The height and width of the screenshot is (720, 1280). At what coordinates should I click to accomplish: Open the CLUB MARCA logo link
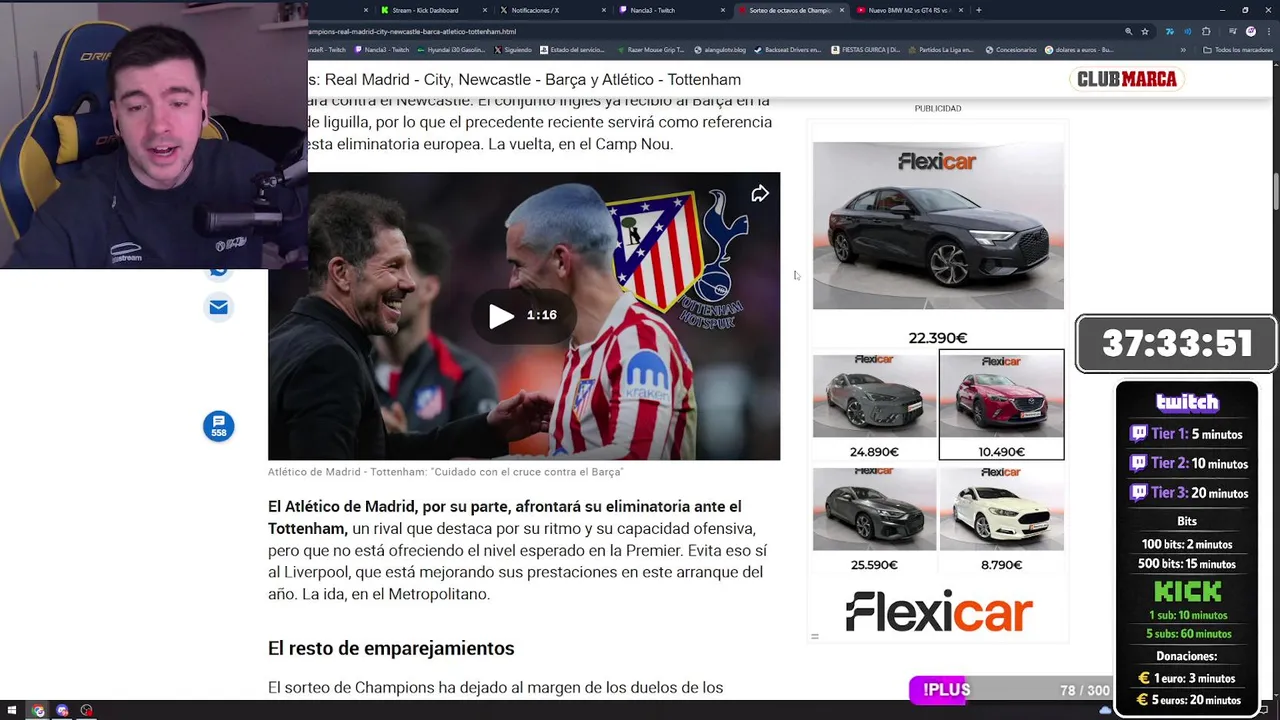click(x=1127, y=79)
